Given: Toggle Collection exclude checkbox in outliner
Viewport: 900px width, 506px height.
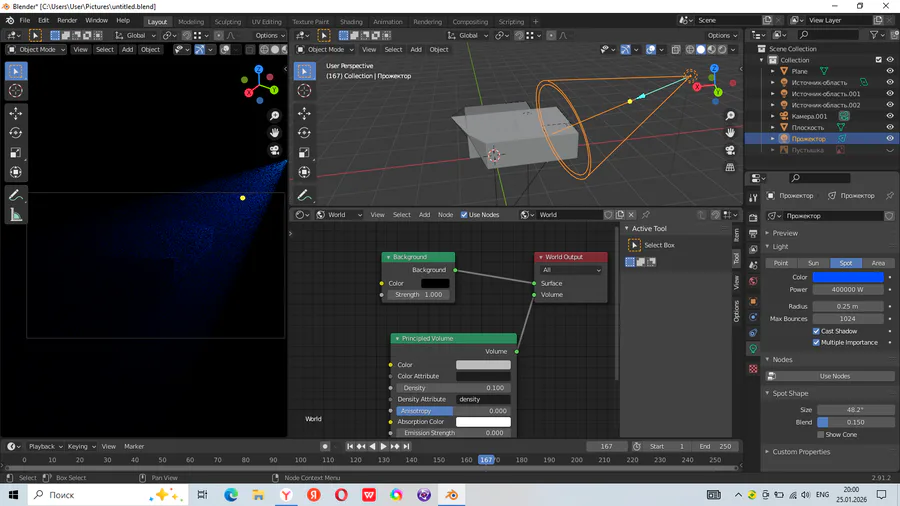Looking at the screenshot, I should [x=878, y=60].
